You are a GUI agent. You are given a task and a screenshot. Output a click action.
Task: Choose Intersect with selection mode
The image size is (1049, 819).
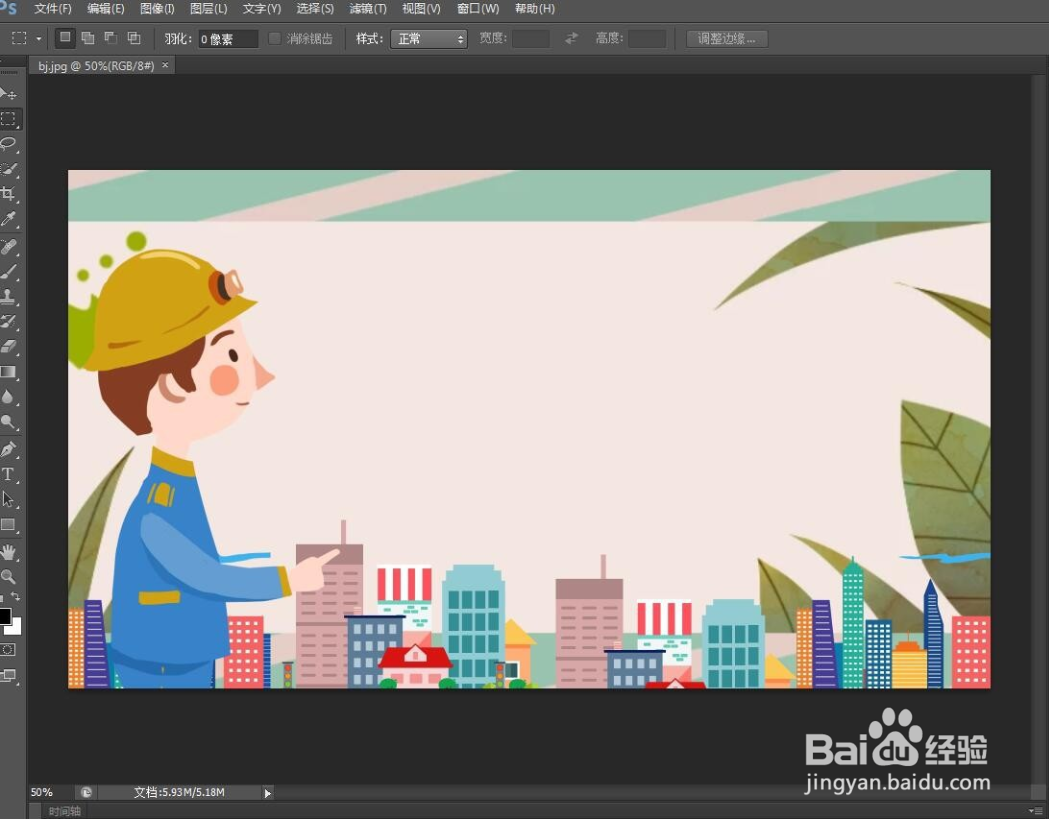pos(134,38)
